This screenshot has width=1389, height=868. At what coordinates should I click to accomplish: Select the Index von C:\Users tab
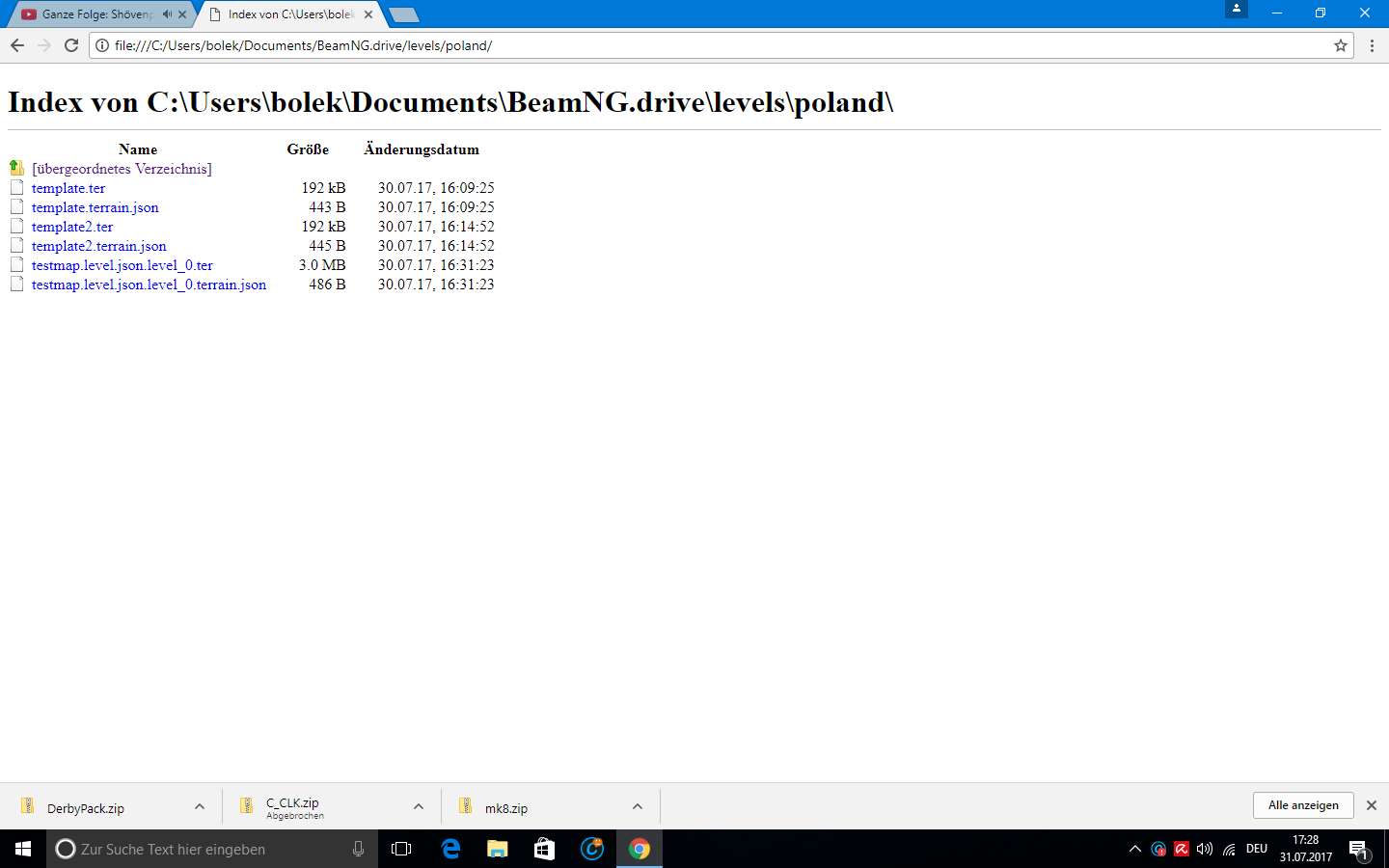[289, 14]
